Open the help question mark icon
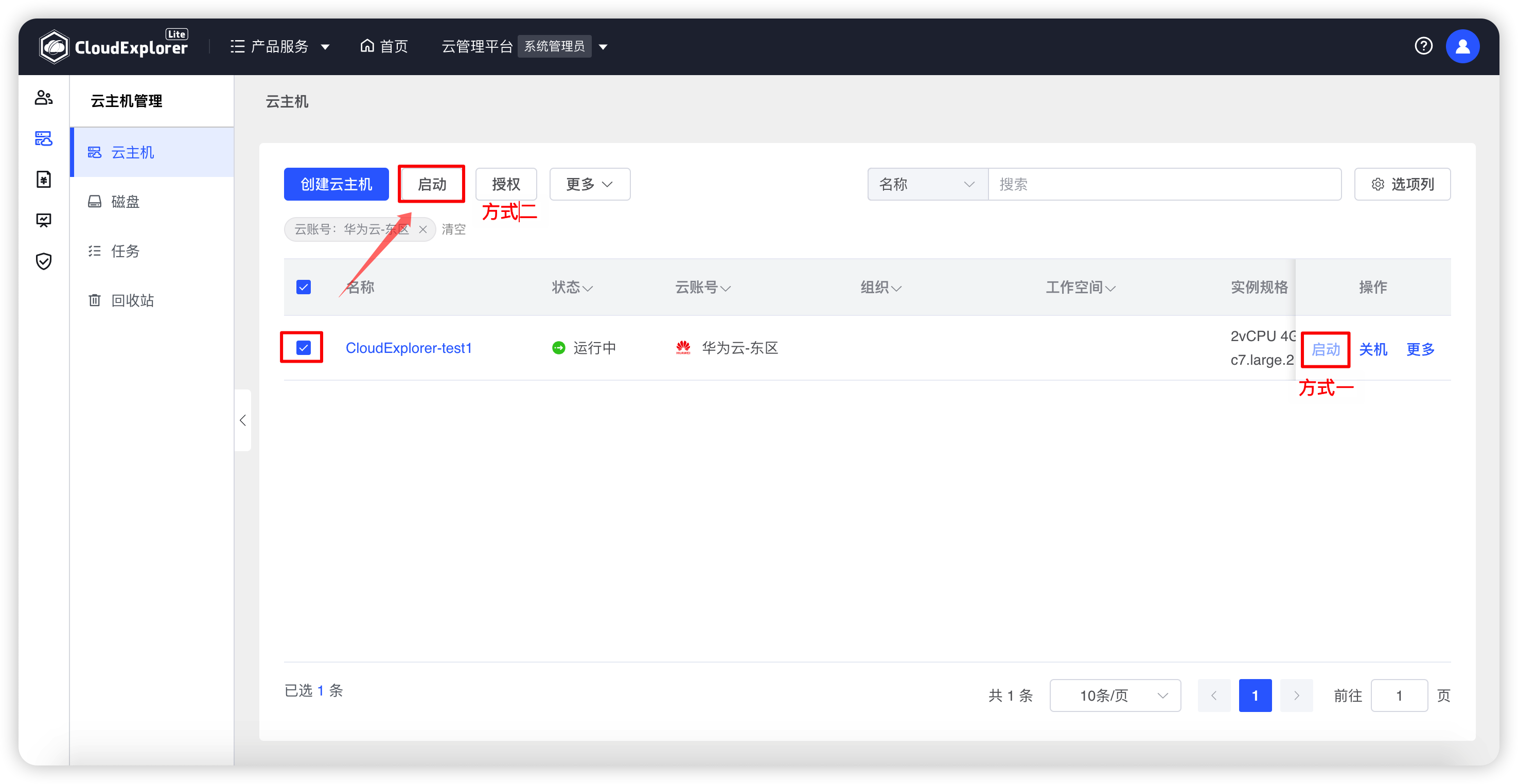Viewport: 1518px width, 784px height. pyautogui.click(x=1423, y=46)
